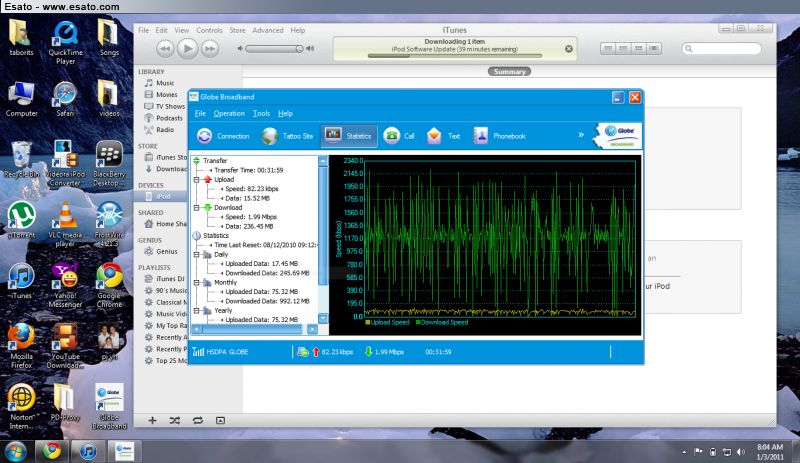Collapse the Yearly statistics node
Screen dimensions: 800x463
tap(196, 310)
